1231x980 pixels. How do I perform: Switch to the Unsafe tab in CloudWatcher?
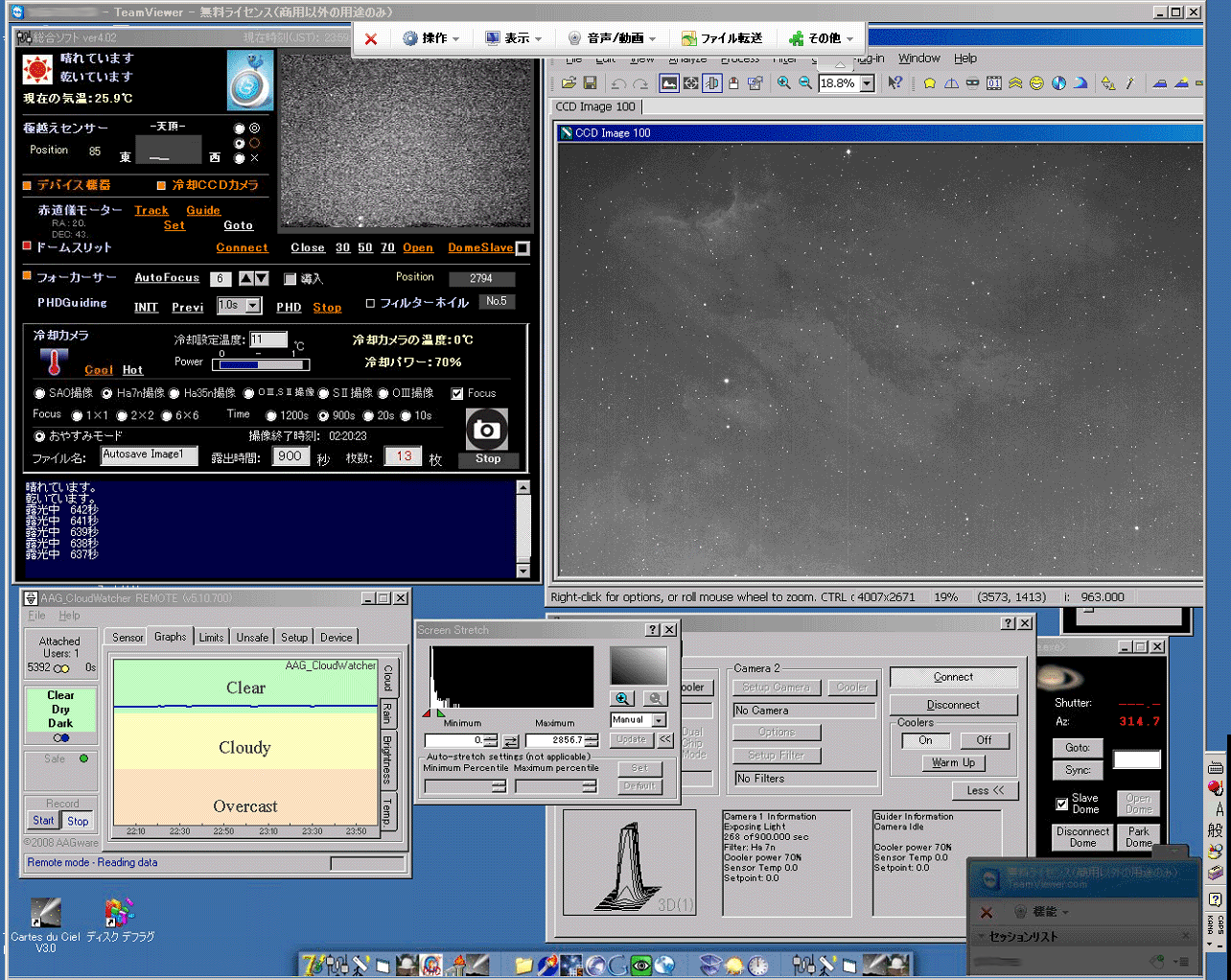(252, 638)
